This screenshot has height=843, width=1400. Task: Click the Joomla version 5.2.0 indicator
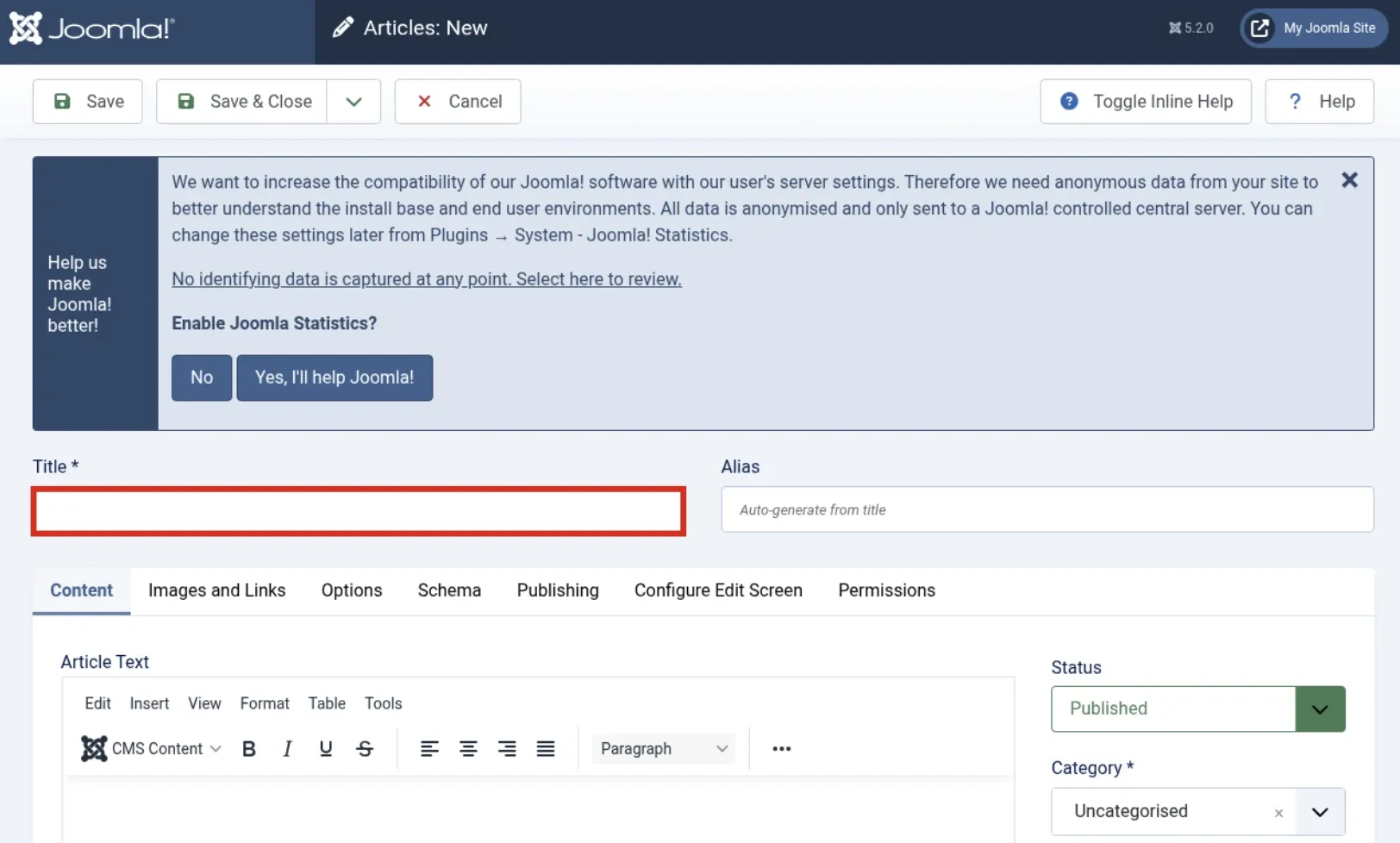pos(1191,28)
